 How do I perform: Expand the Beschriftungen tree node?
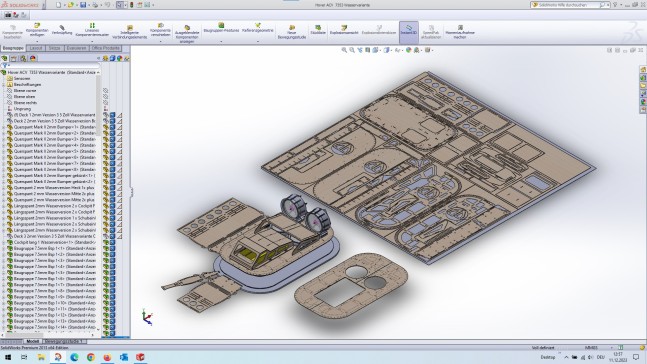coord(4,85)
